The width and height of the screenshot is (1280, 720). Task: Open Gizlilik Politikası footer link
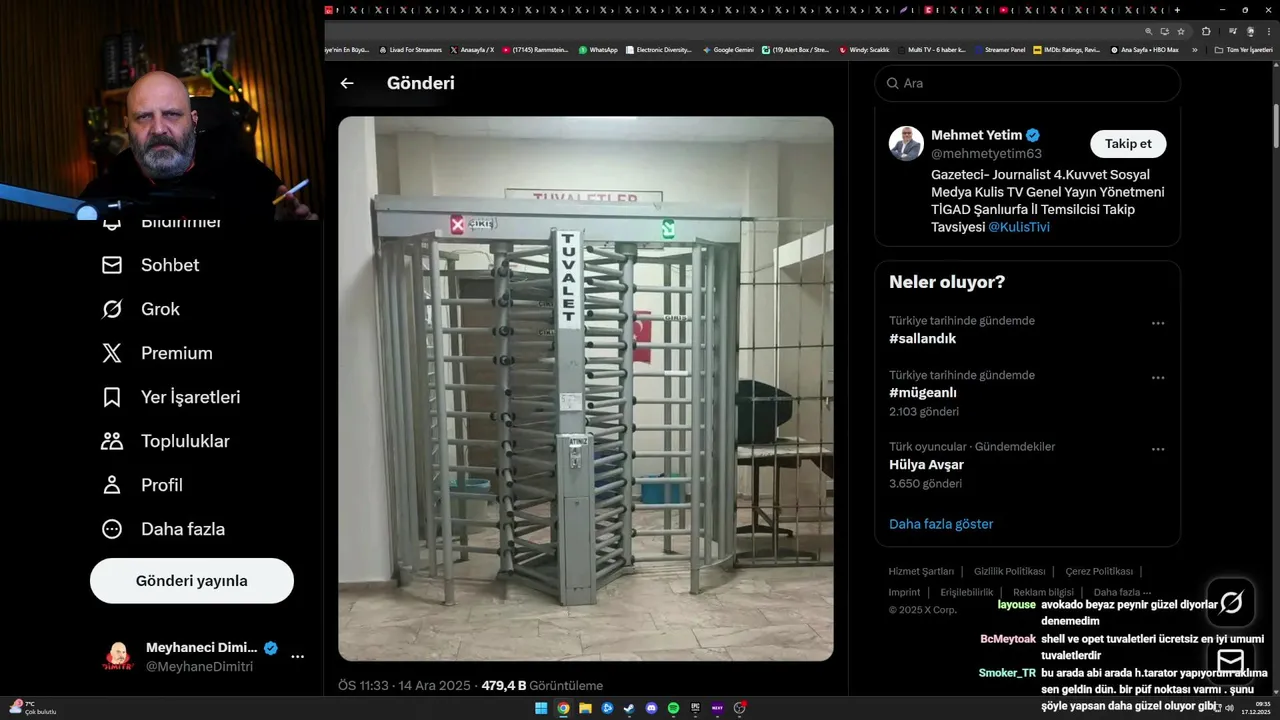(1010, 572)
